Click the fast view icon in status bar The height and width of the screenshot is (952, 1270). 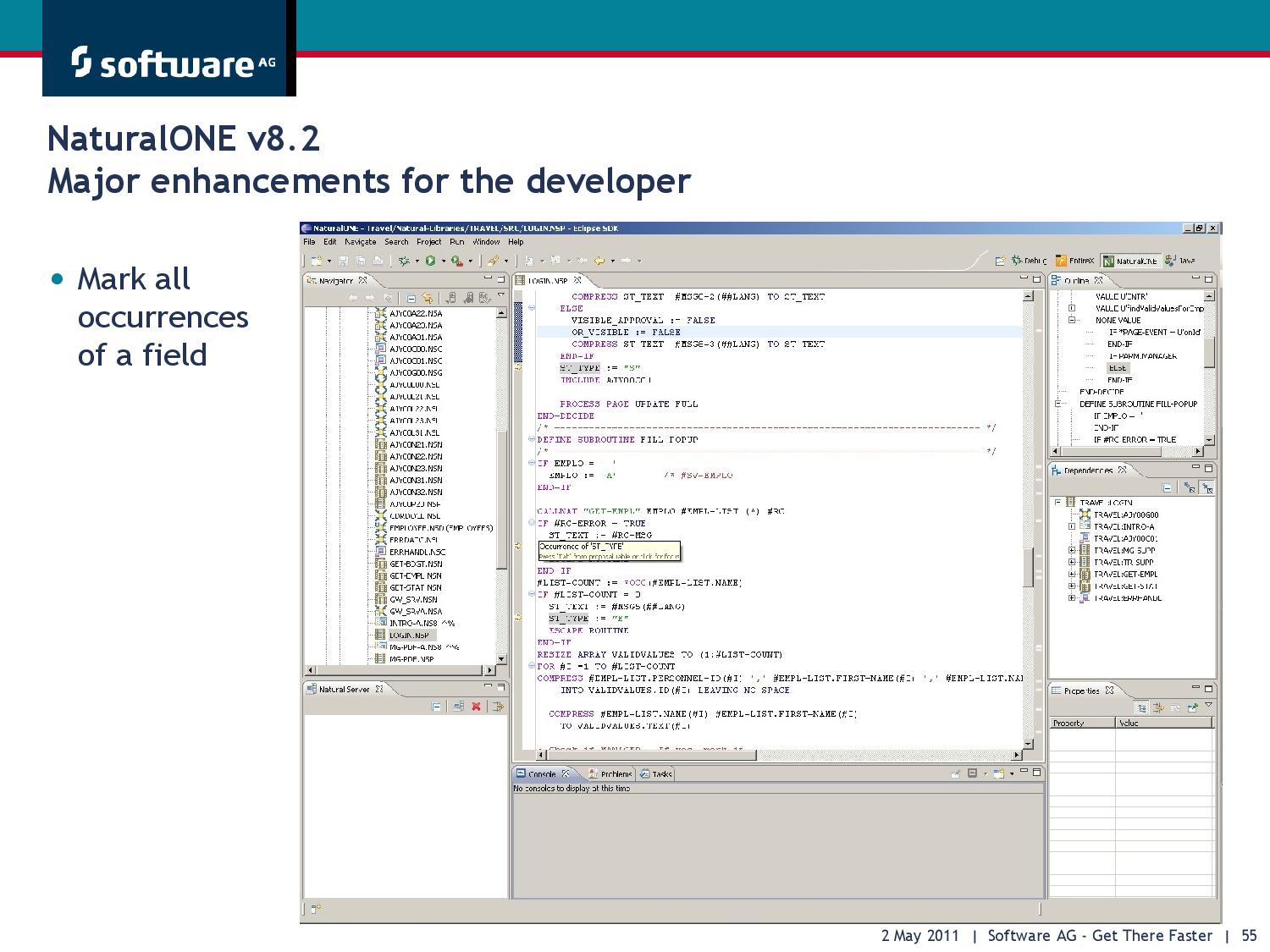click(x=315, y=909)
